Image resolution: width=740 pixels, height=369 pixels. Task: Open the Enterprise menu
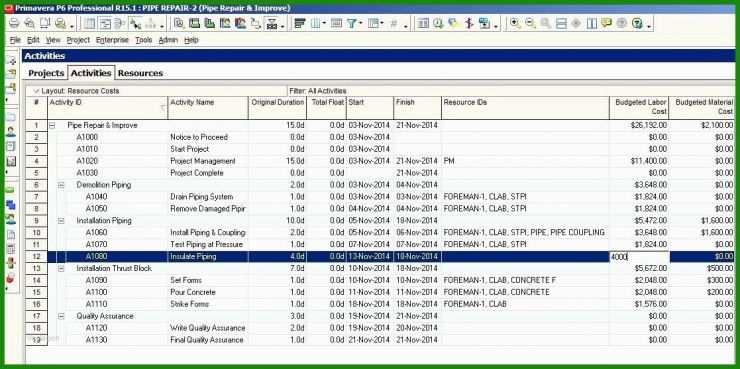pyautogui.click(x=112, y=40)
